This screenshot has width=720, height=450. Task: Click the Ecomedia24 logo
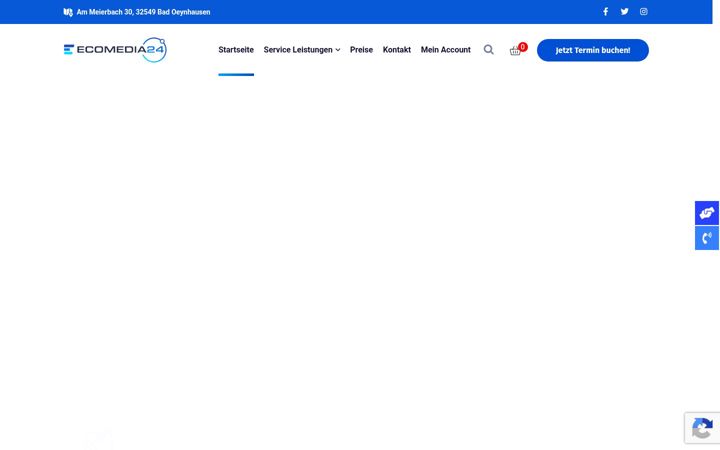coord(115,50)
